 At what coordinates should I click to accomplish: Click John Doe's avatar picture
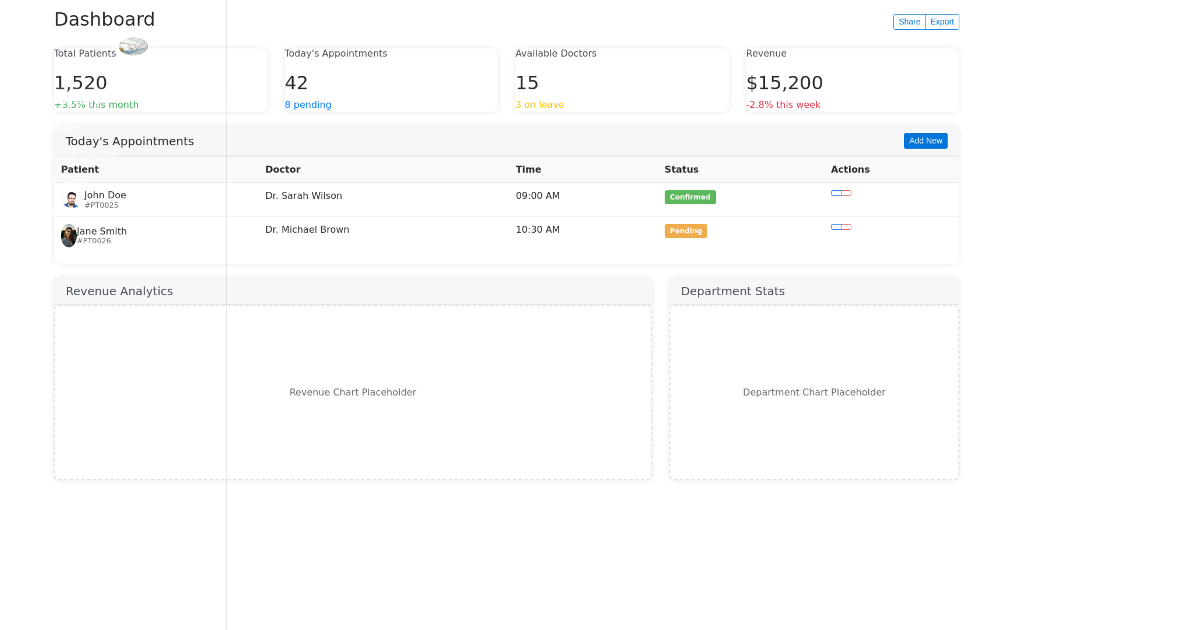[x=71, y=200]
